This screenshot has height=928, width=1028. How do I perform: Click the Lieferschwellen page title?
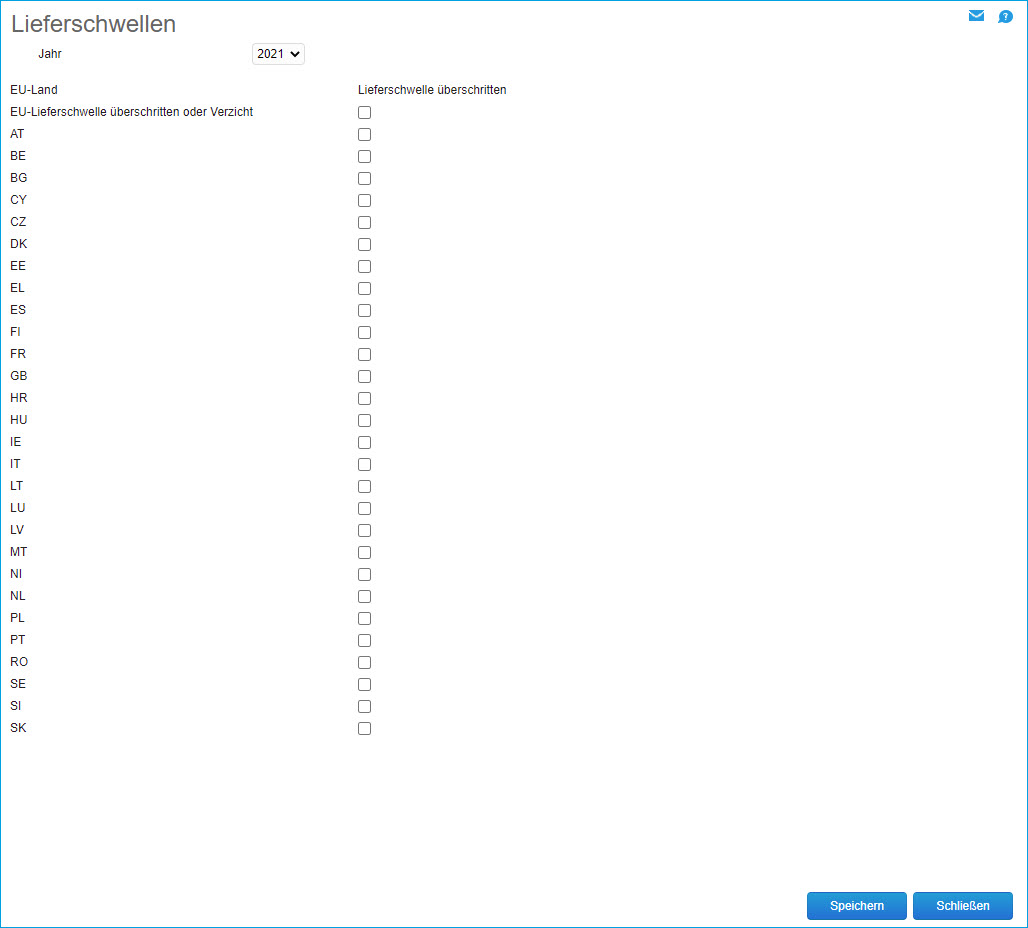(x=93, y=24)
